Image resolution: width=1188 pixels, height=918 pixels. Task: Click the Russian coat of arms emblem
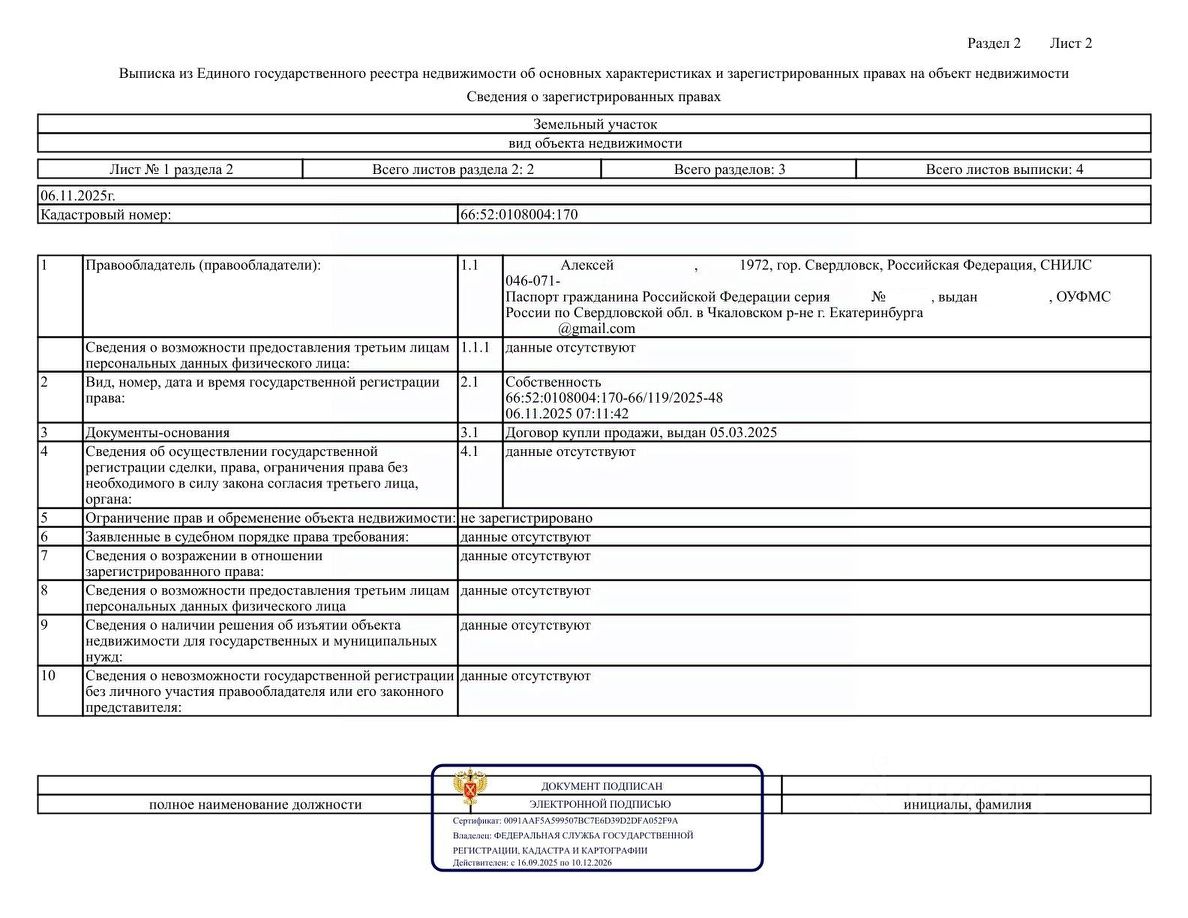471,787
